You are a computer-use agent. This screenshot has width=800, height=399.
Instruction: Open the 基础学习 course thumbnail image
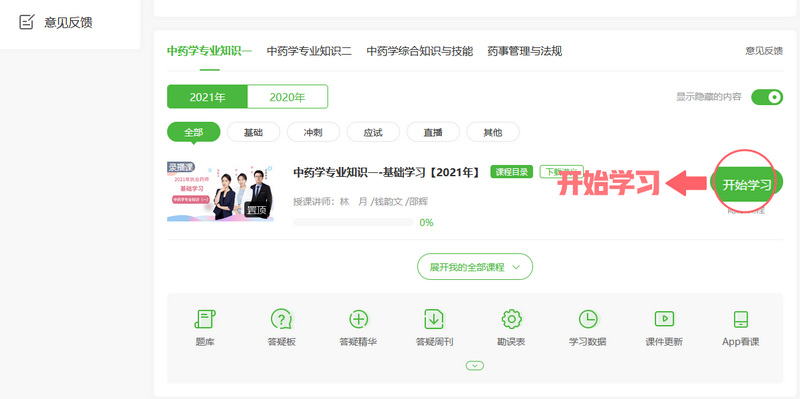coord(220,191)
